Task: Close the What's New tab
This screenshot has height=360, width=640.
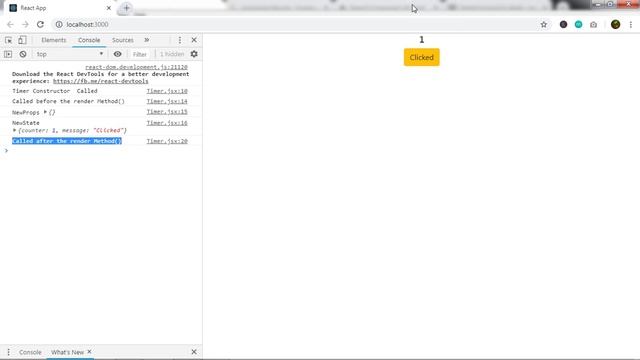Action: [x=89, y=351]
